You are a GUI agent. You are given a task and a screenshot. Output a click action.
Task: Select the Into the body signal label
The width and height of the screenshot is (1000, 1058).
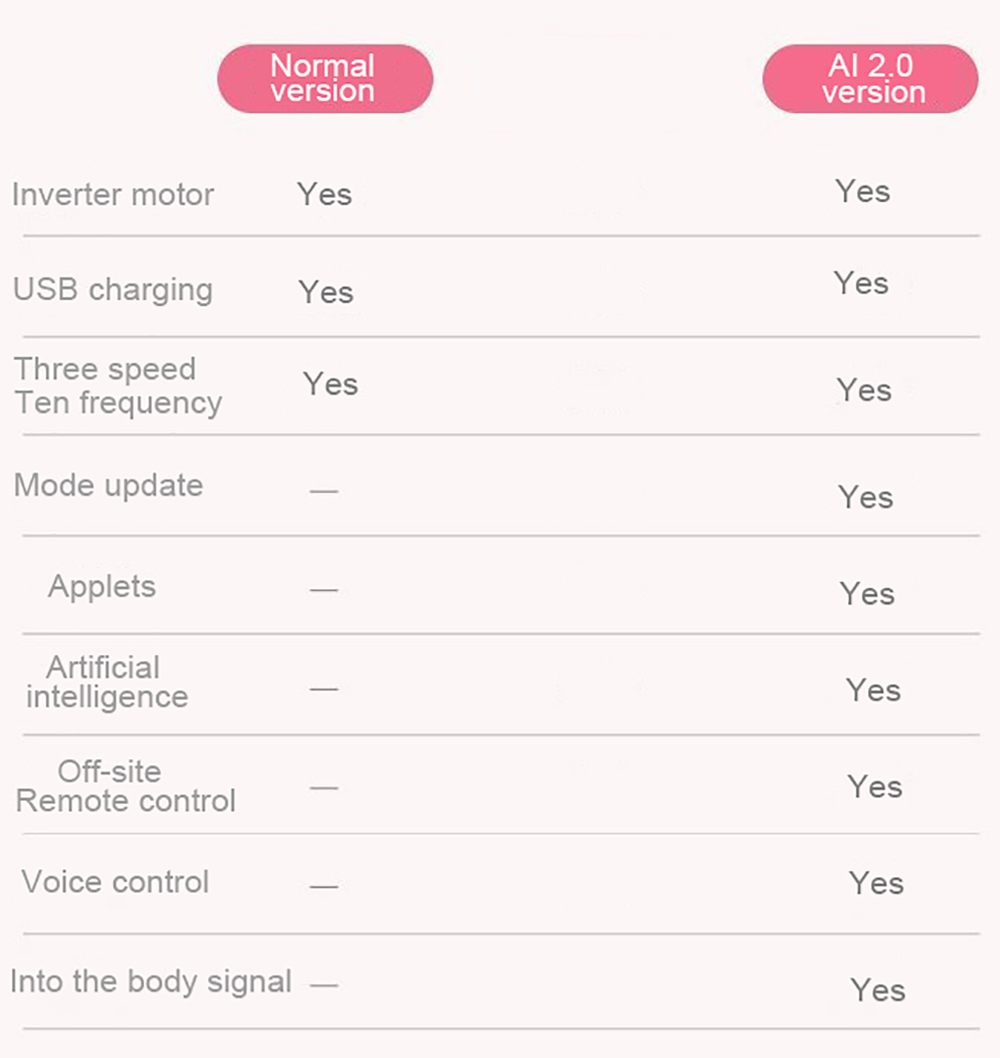pos(151,982)
